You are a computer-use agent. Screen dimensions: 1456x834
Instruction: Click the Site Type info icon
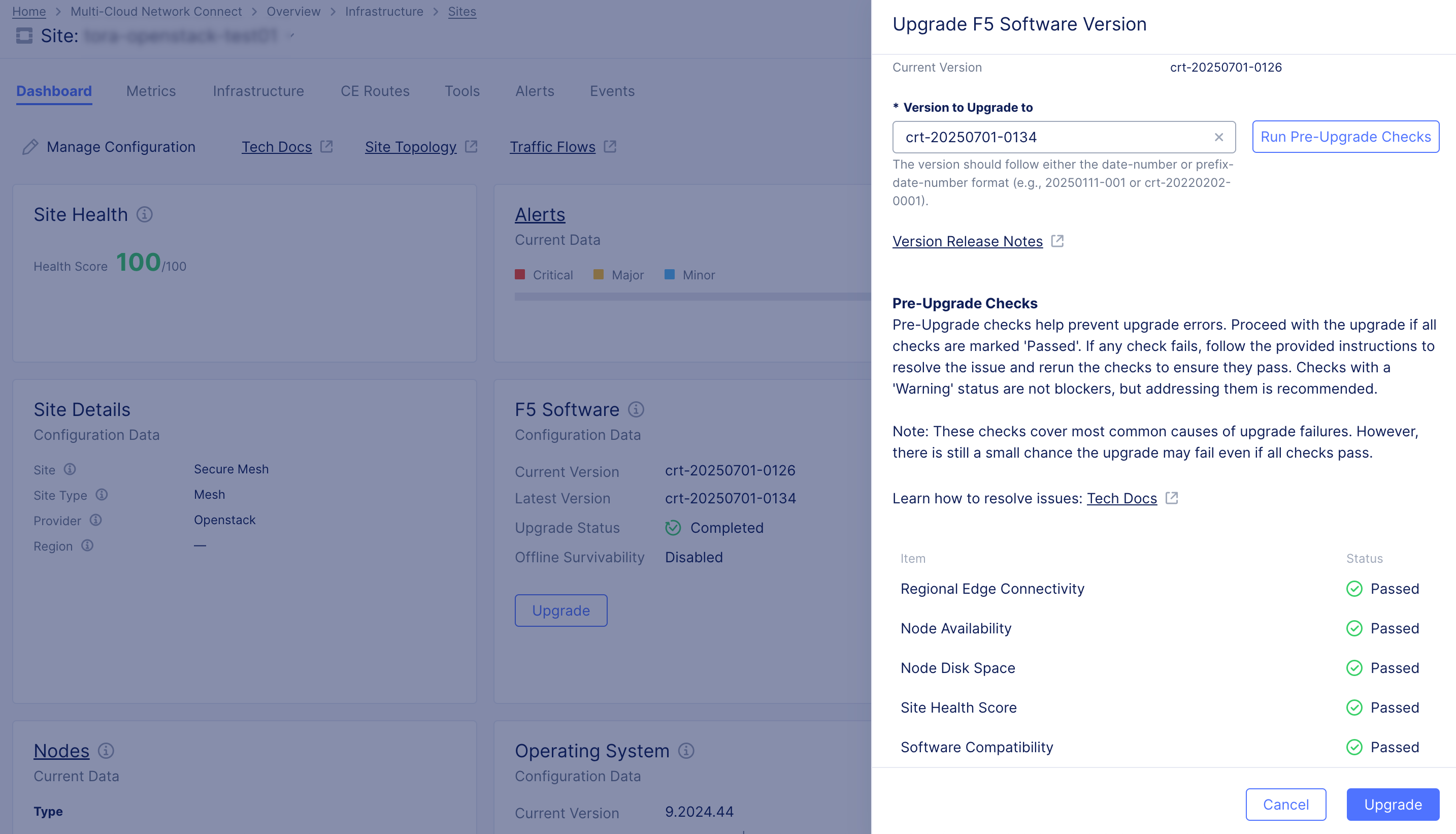102,495
